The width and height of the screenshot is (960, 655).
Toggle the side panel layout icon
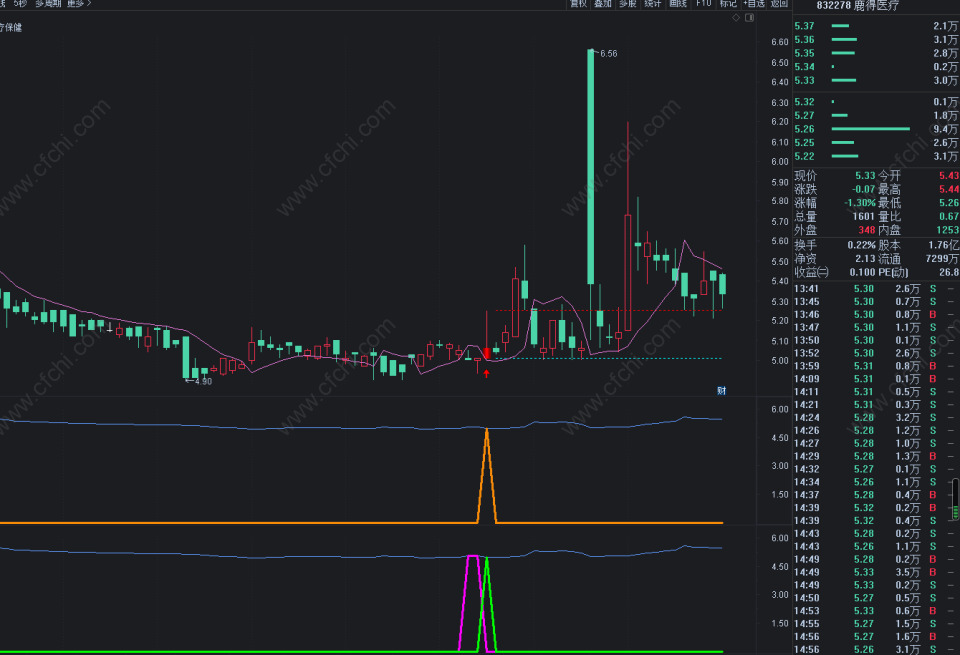749,18
